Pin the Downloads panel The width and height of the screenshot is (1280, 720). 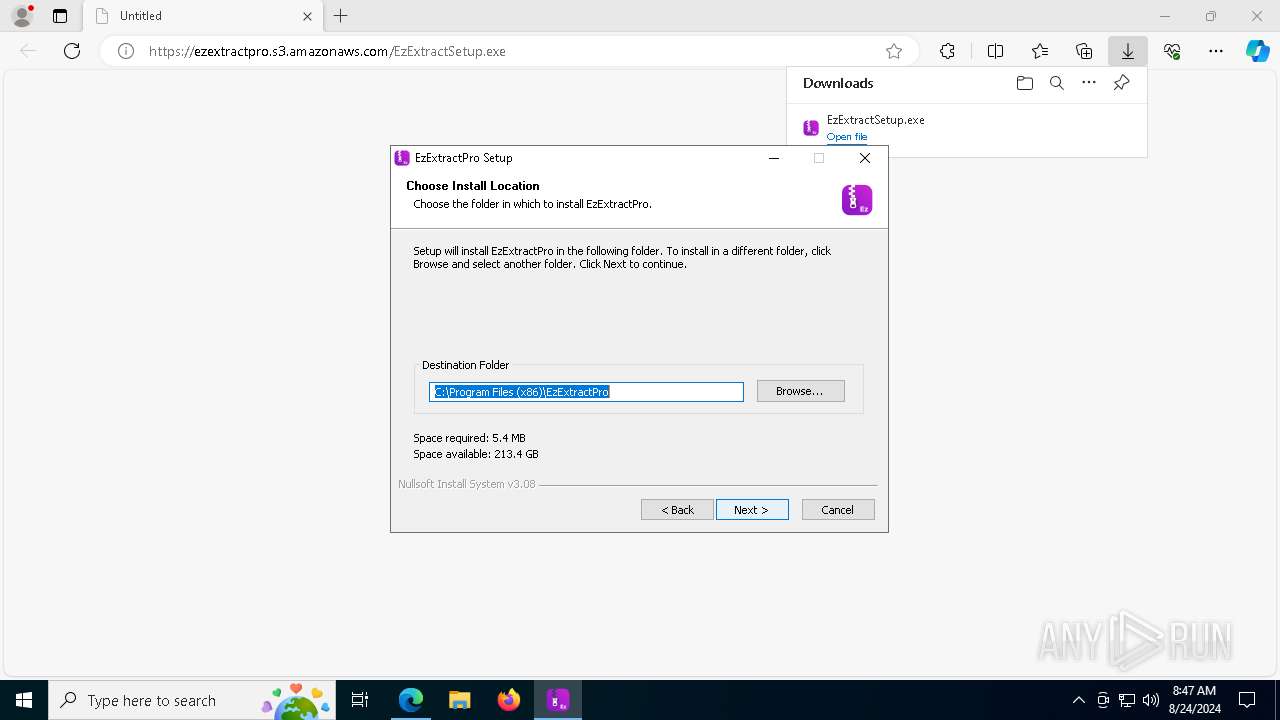(1121, 83)
